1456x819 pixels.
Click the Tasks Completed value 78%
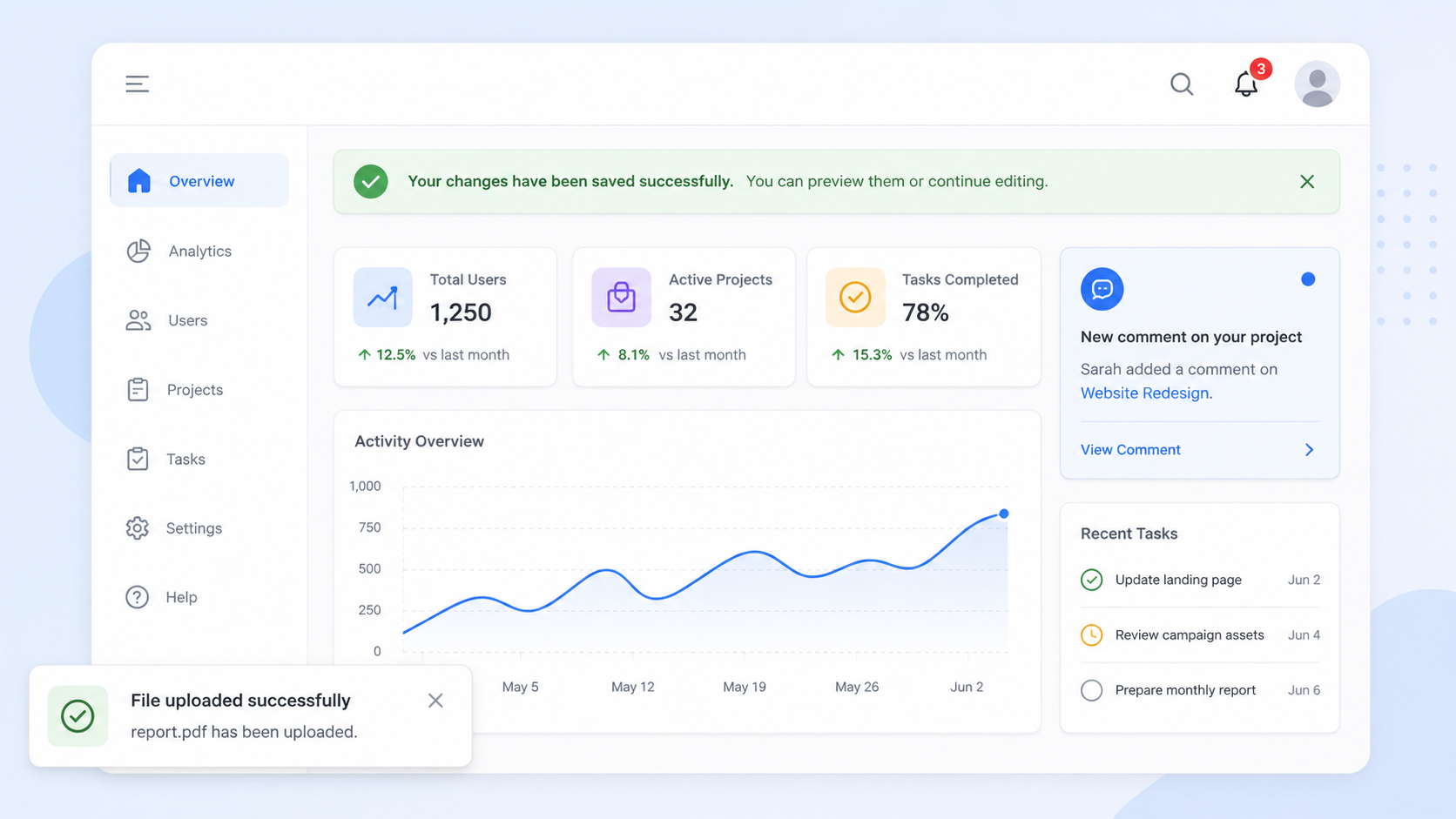926,312
